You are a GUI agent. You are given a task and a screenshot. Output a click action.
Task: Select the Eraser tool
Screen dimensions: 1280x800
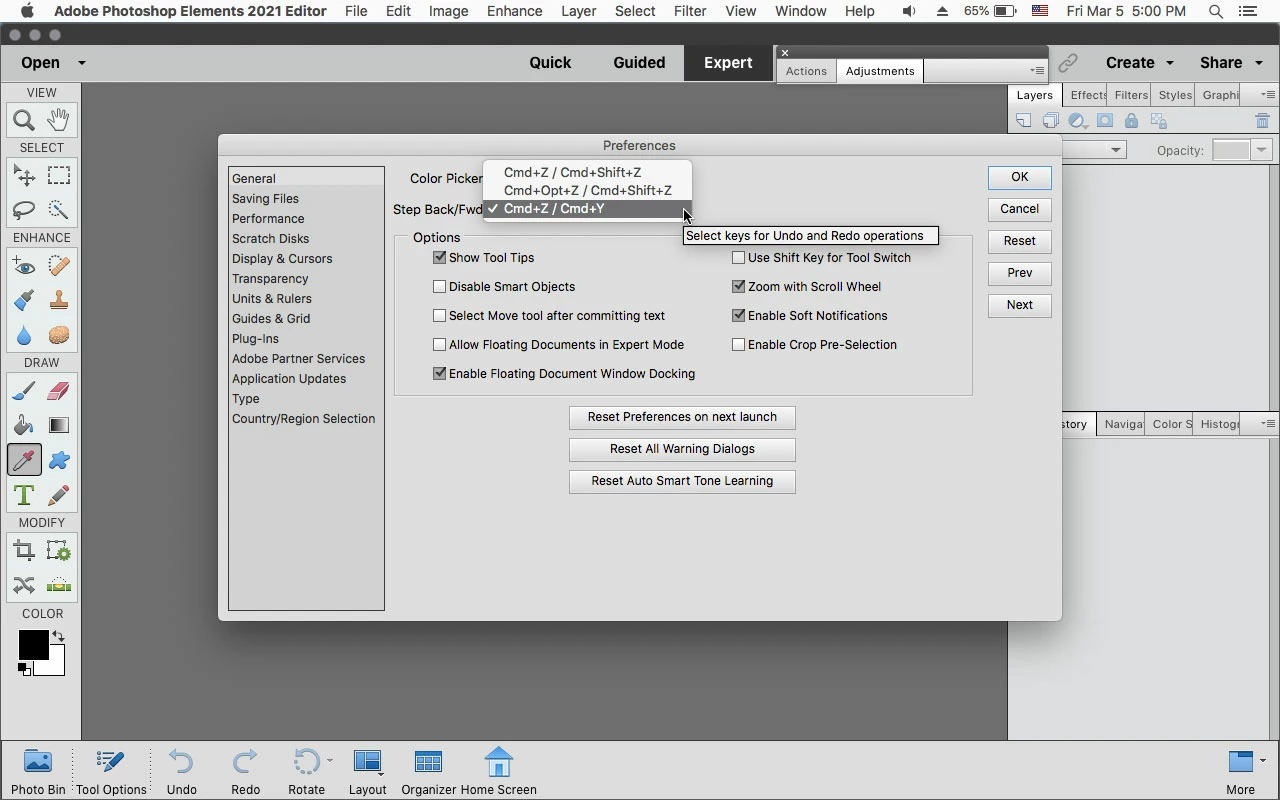59,391
